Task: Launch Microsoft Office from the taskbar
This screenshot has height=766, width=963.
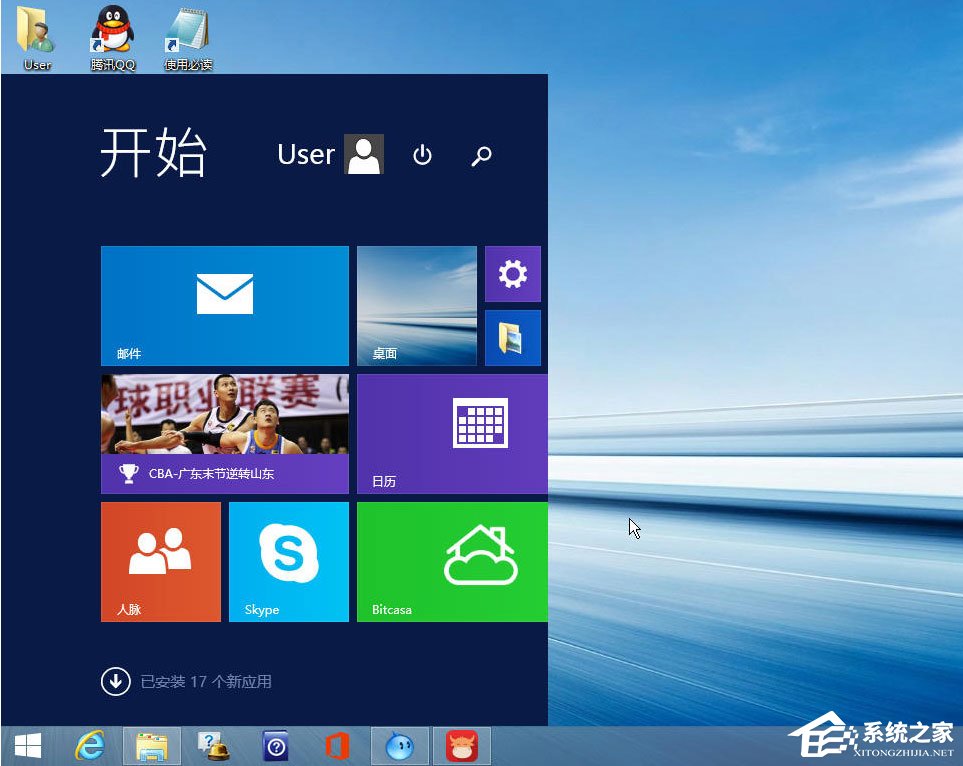Action: pos(337,745)
